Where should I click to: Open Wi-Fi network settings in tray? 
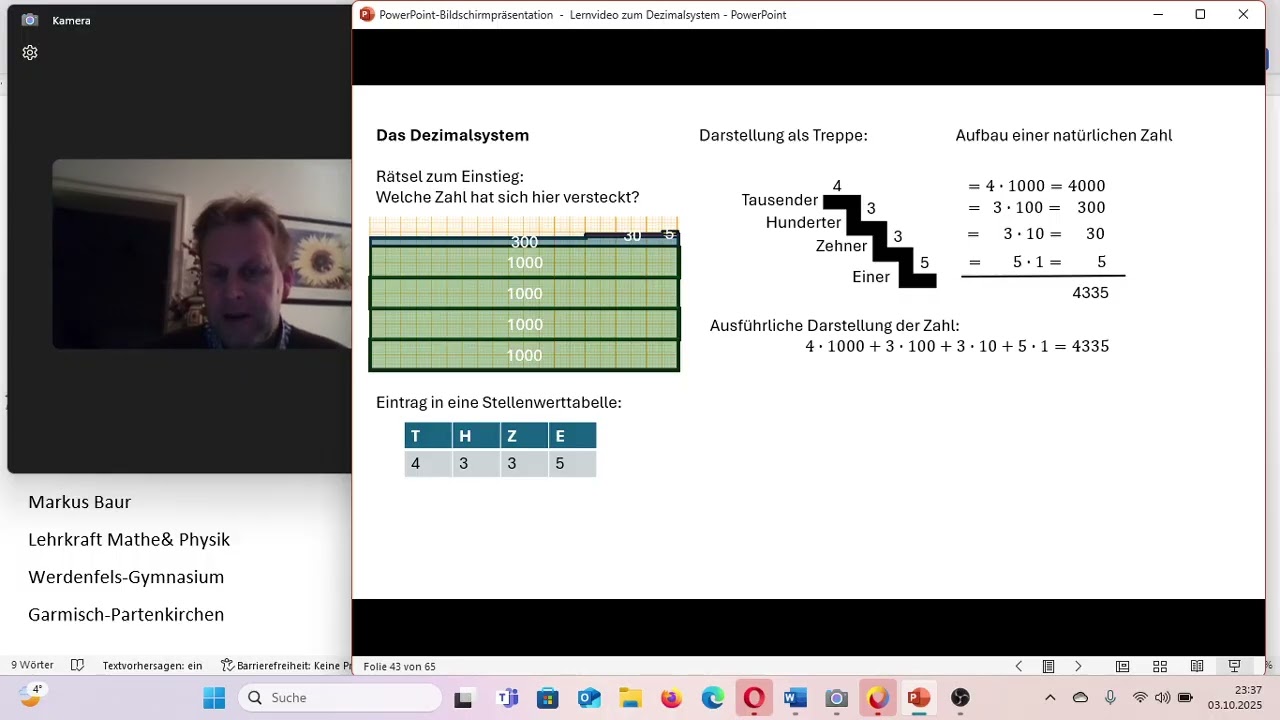(1140, 697)
